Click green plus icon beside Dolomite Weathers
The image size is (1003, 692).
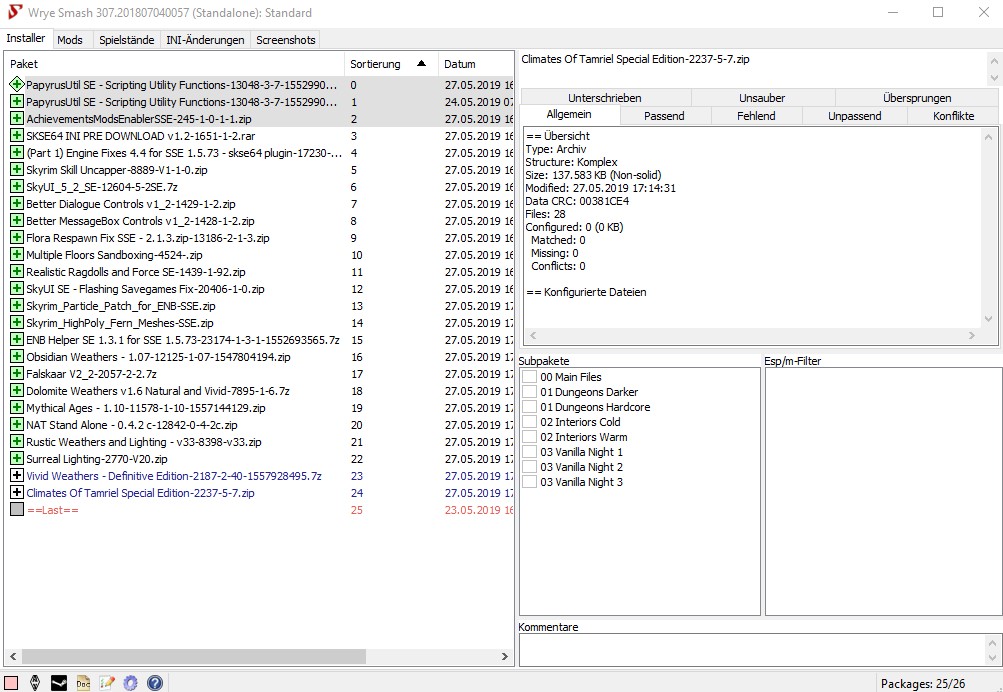[x=17, y=390]
